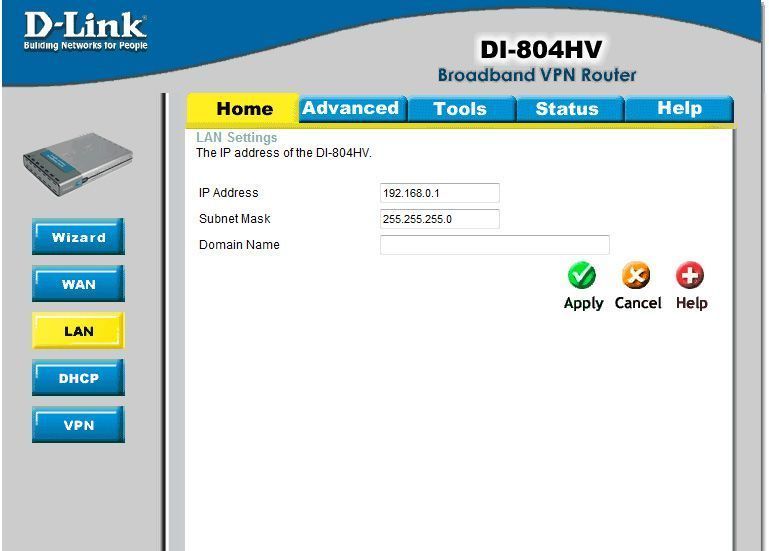
Task: Click the 'Broadband VPN Router' text
Action: click(x=537, y=75)
